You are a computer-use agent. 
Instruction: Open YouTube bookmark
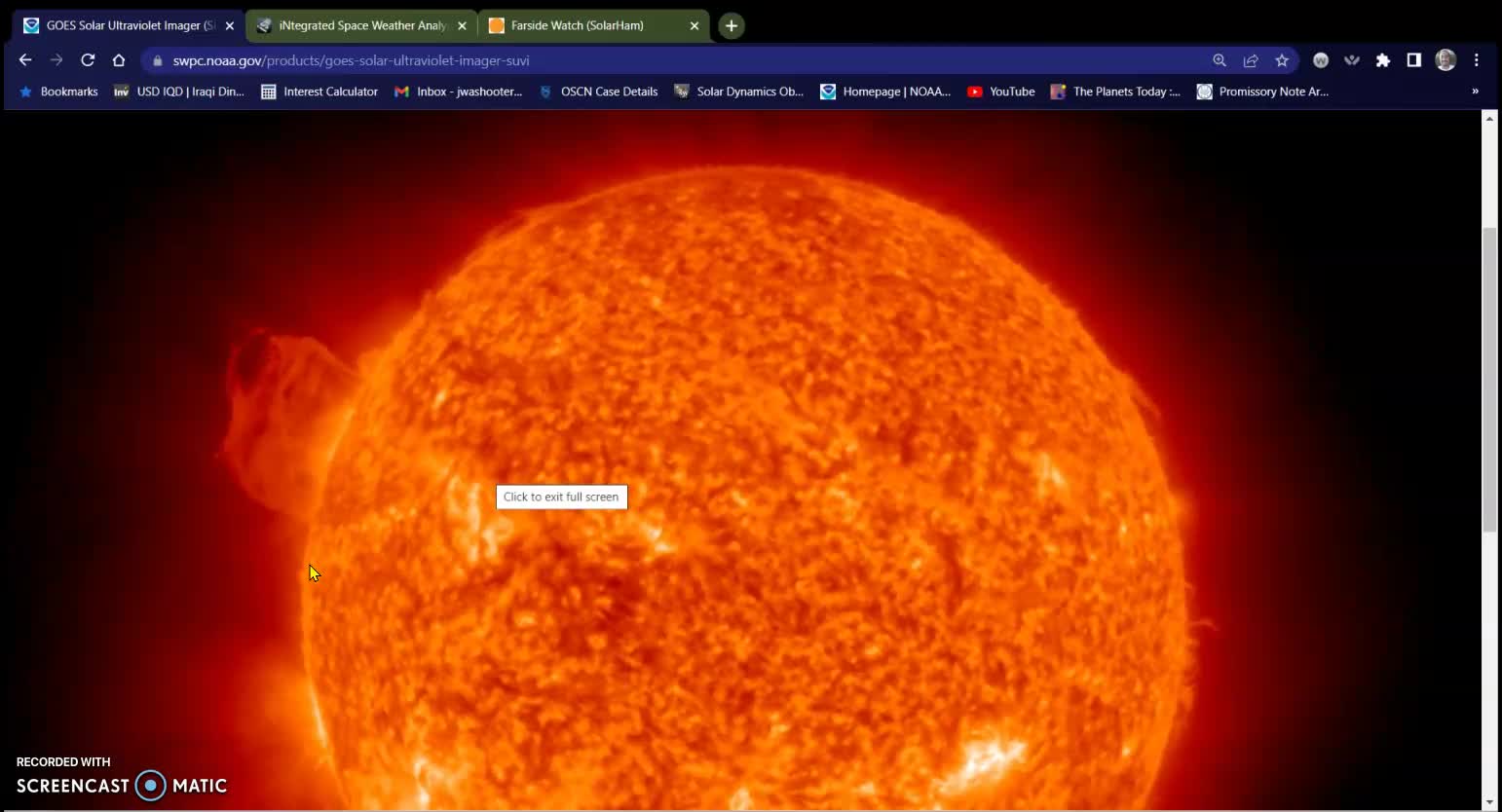[x=1000, y=92]
